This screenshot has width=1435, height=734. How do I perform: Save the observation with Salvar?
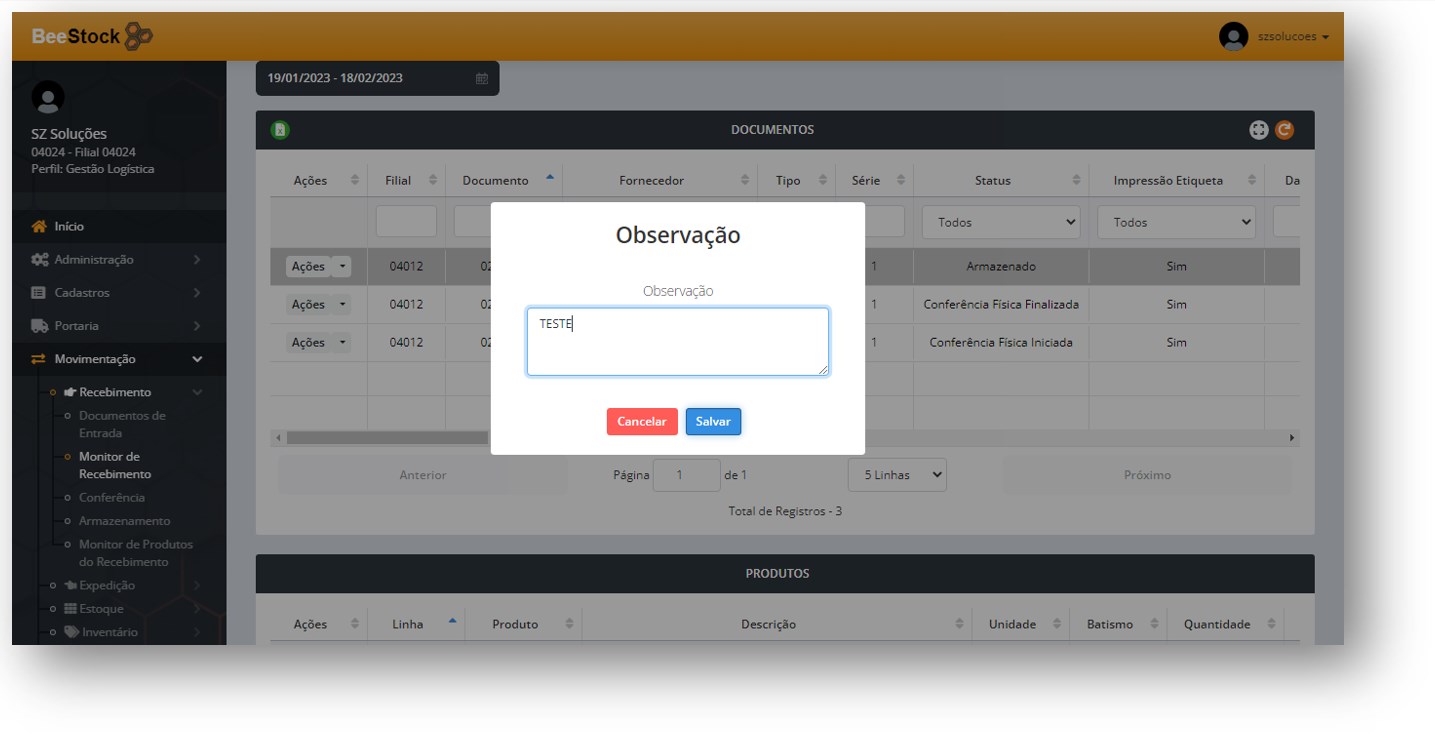[713, 422]
